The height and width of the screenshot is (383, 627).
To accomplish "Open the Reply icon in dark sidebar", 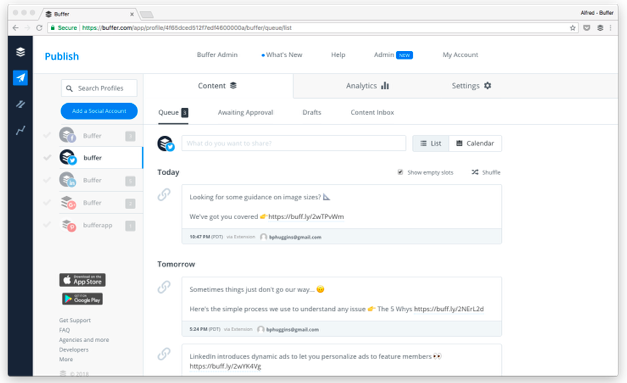I will tap(20, 104).
